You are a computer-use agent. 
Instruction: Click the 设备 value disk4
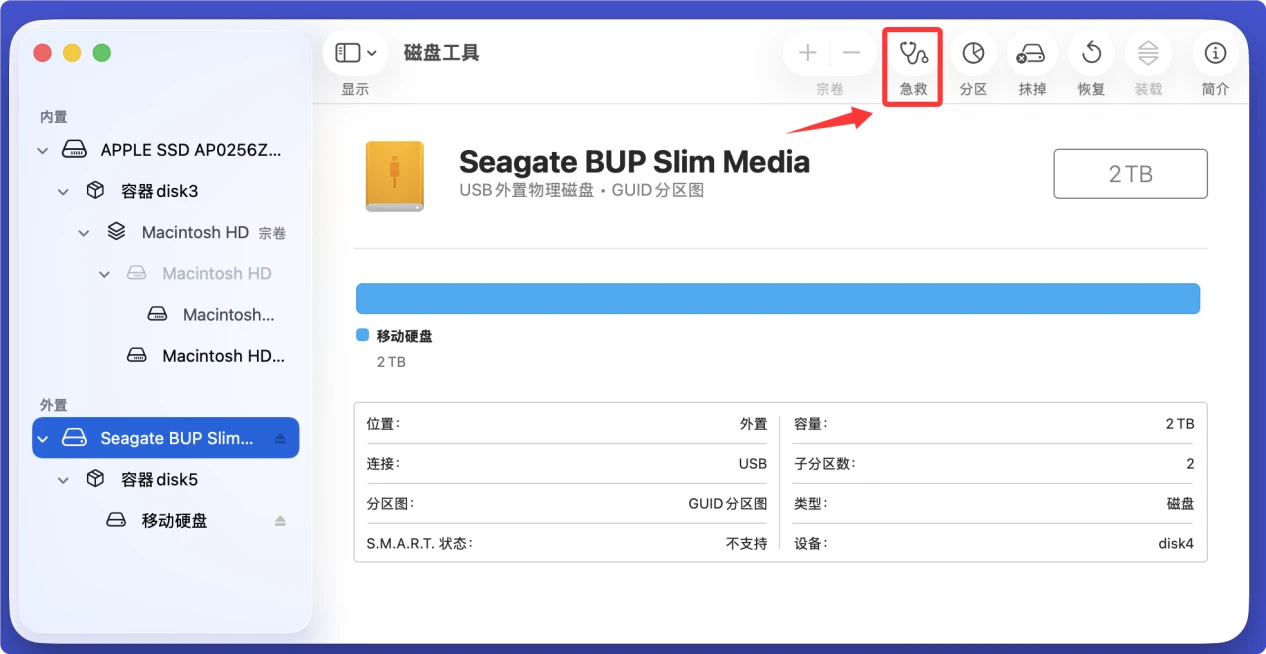(1176, 544)
